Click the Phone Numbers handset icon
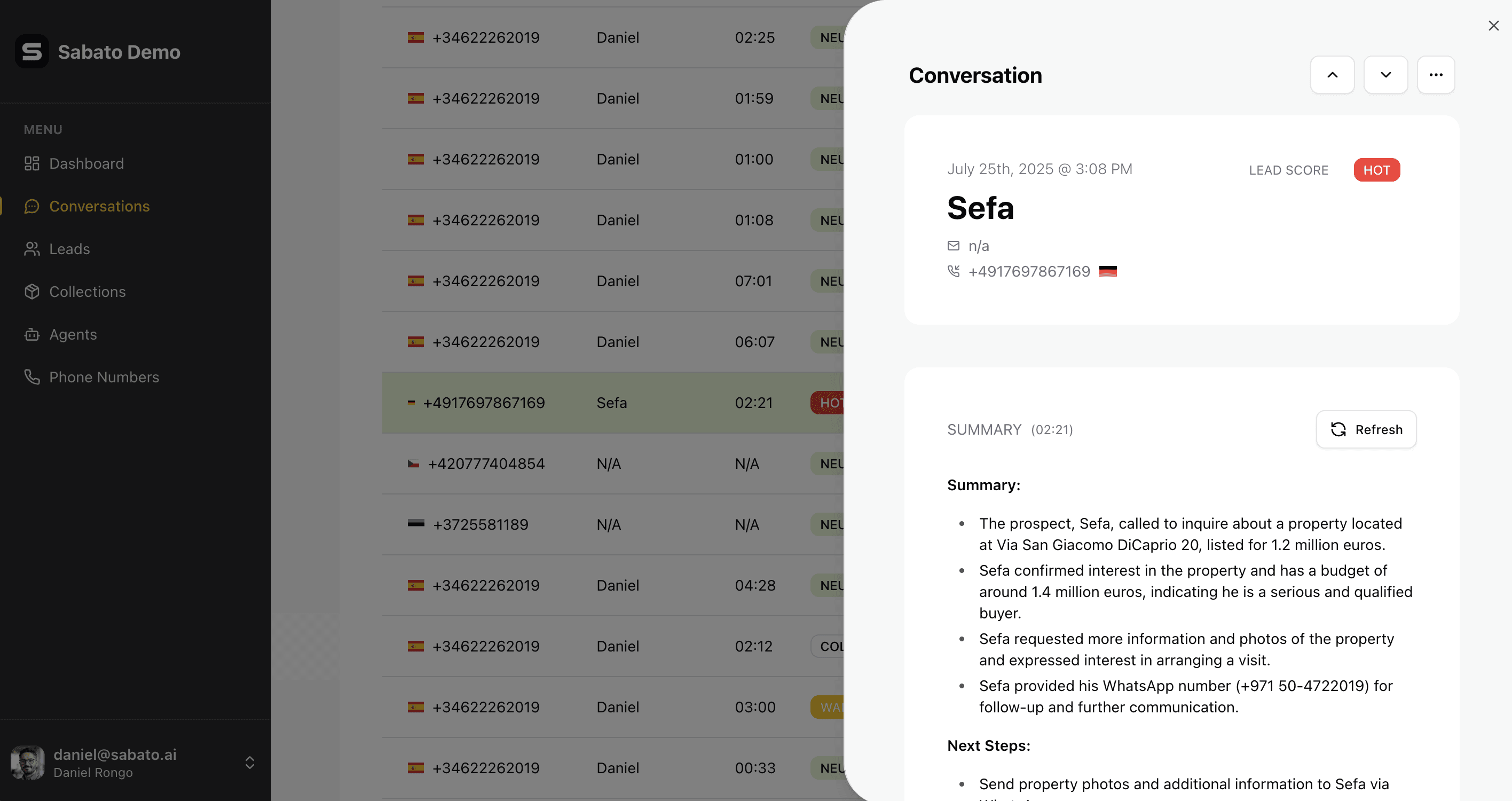The width and height of the screenshot is (1512, 801). coord(31,377)
